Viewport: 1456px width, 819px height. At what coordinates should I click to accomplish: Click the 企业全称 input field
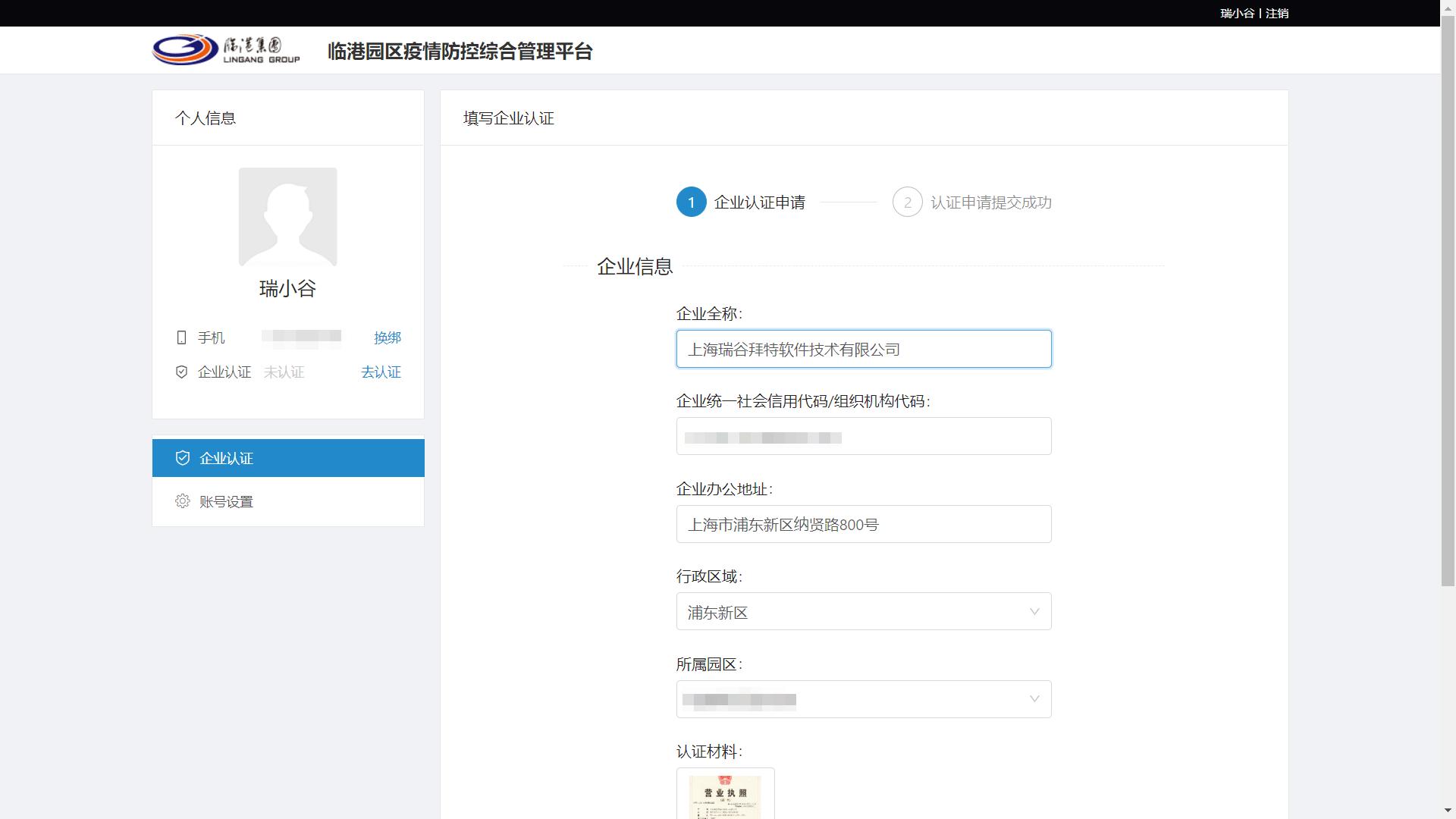click(x=864, y=349)
